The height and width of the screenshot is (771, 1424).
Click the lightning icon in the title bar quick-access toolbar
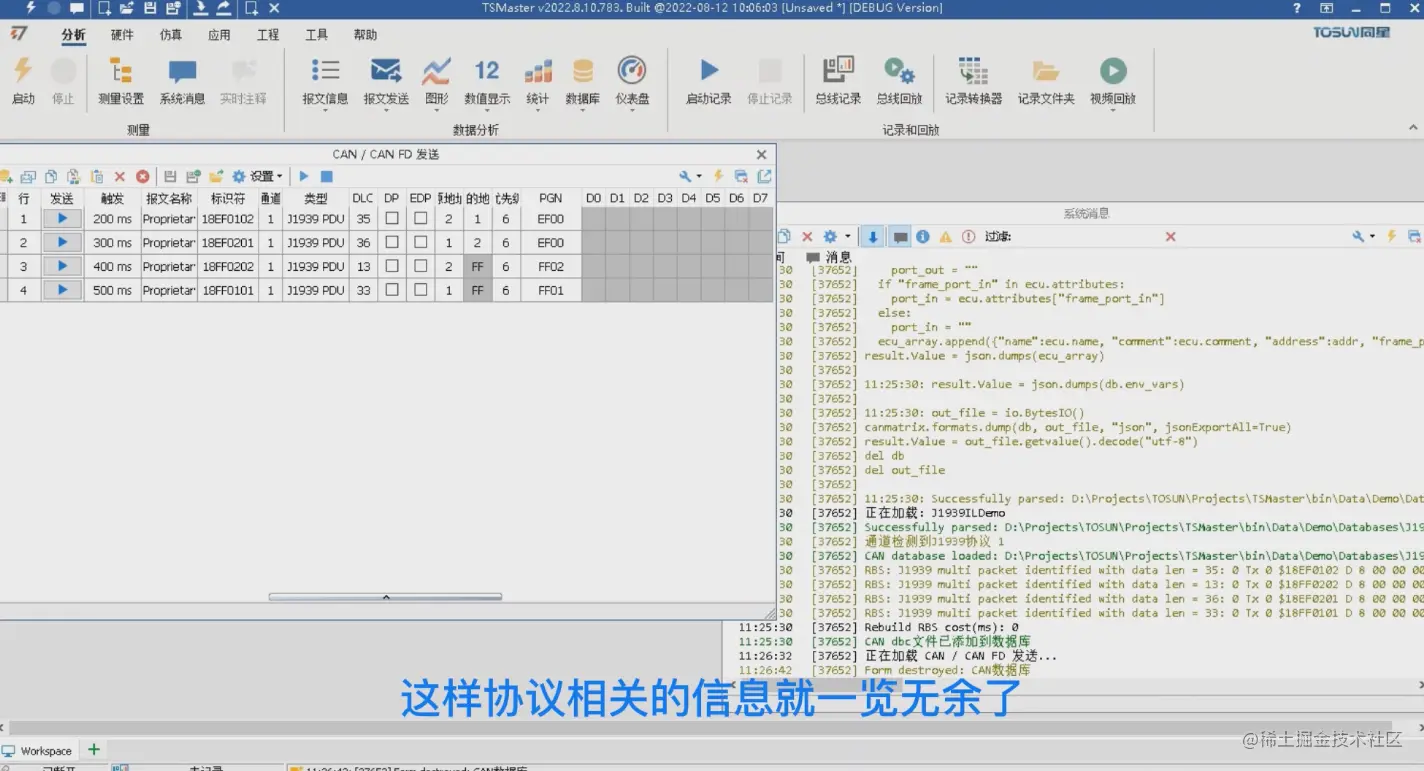point(31,8)
